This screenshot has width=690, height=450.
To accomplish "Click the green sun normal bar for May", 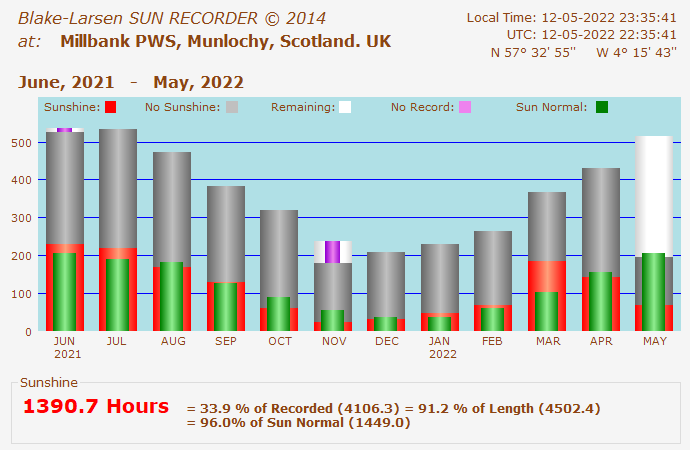I will point(653,292).
